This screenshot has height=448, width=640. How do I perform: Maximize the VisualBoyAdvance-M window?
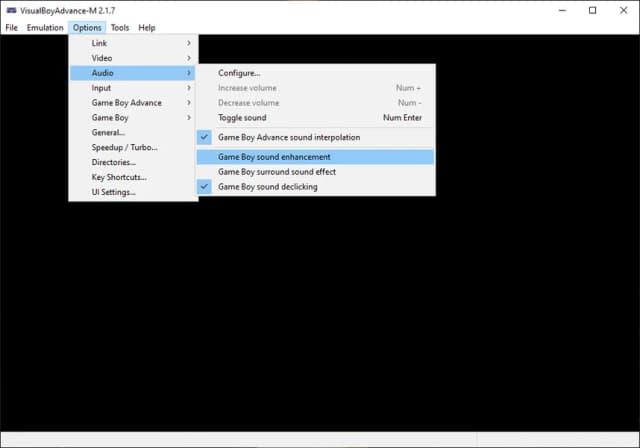tap(593, 10)
